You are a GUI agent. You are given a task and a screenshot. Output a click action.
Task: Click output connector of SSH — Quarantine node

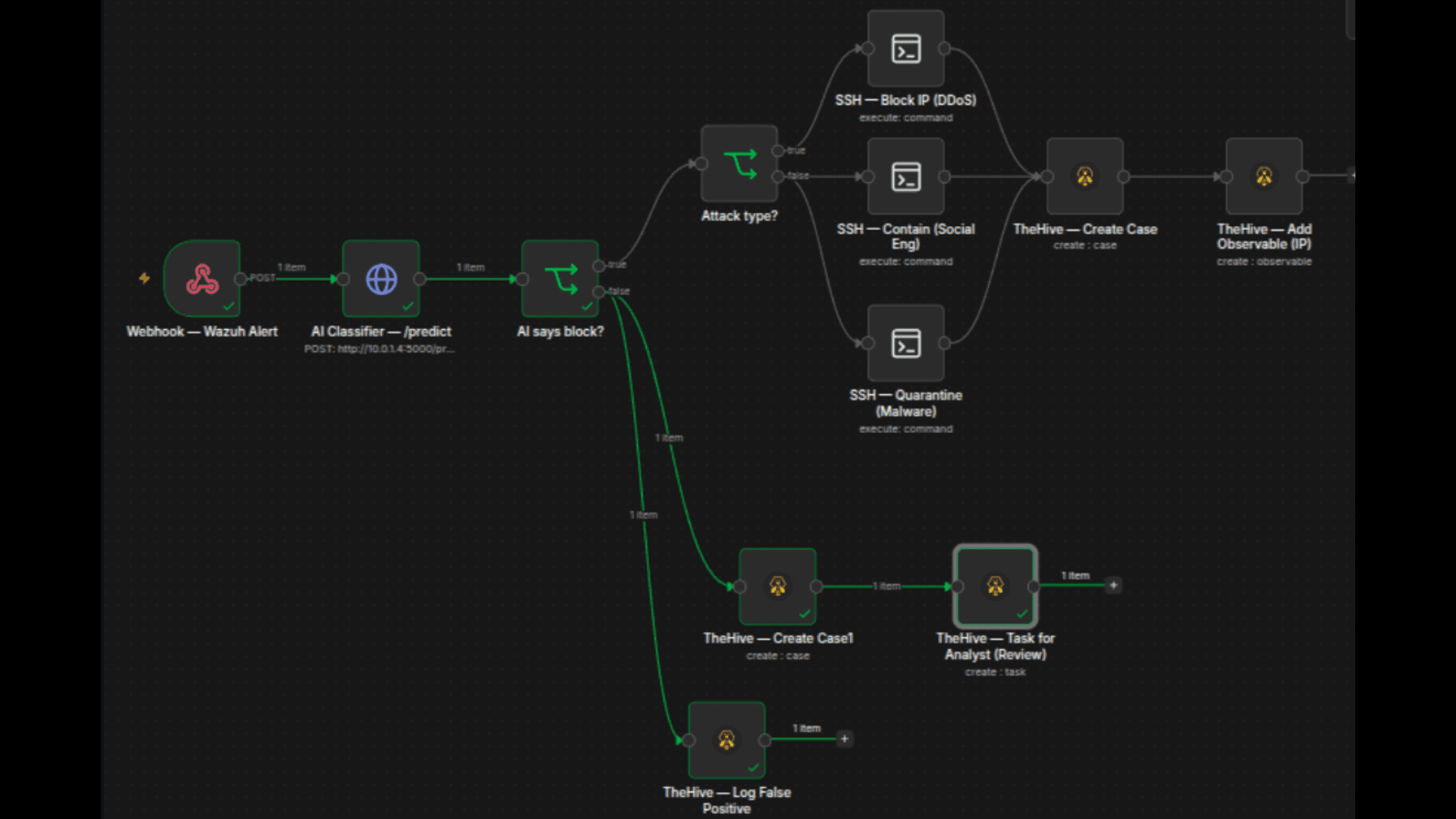[x=944, y=344]
